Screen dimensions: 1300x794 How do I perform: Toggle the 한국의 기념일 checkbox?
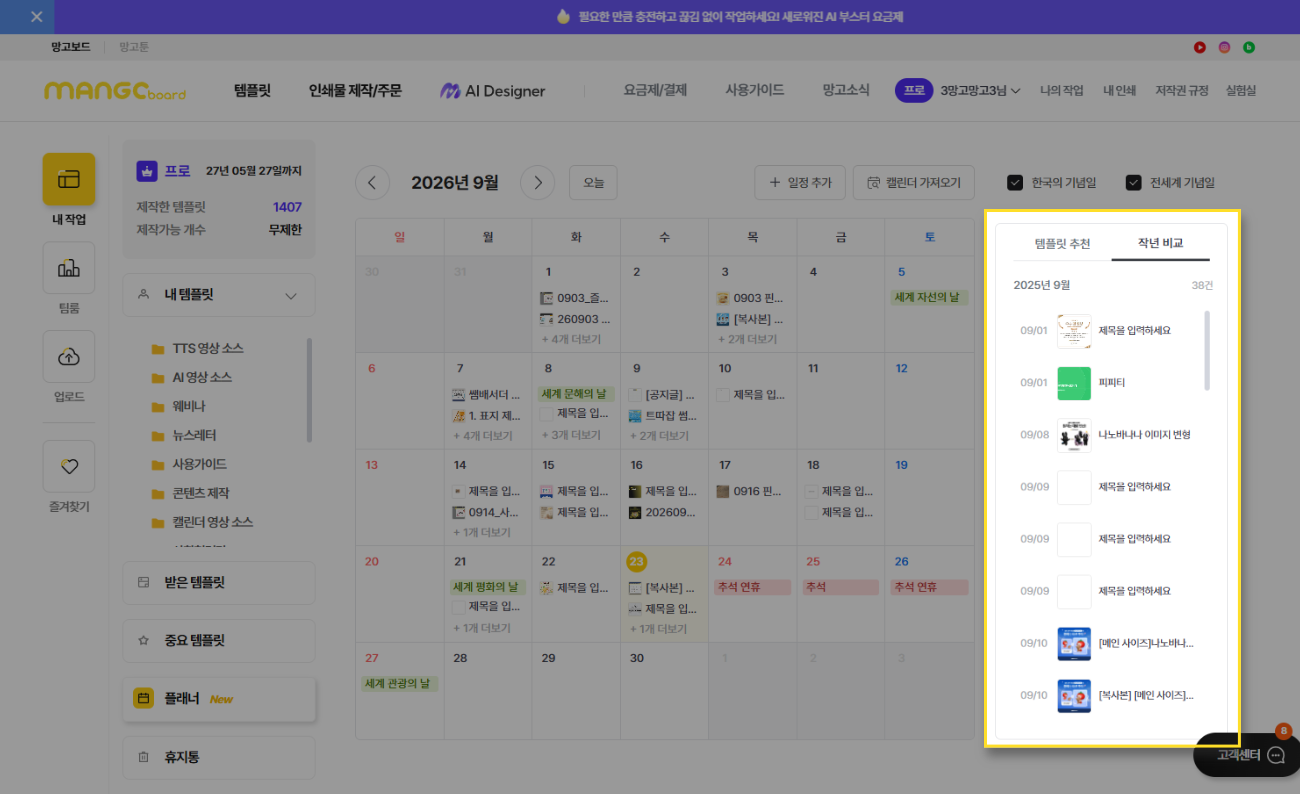tap(1015, 183)
